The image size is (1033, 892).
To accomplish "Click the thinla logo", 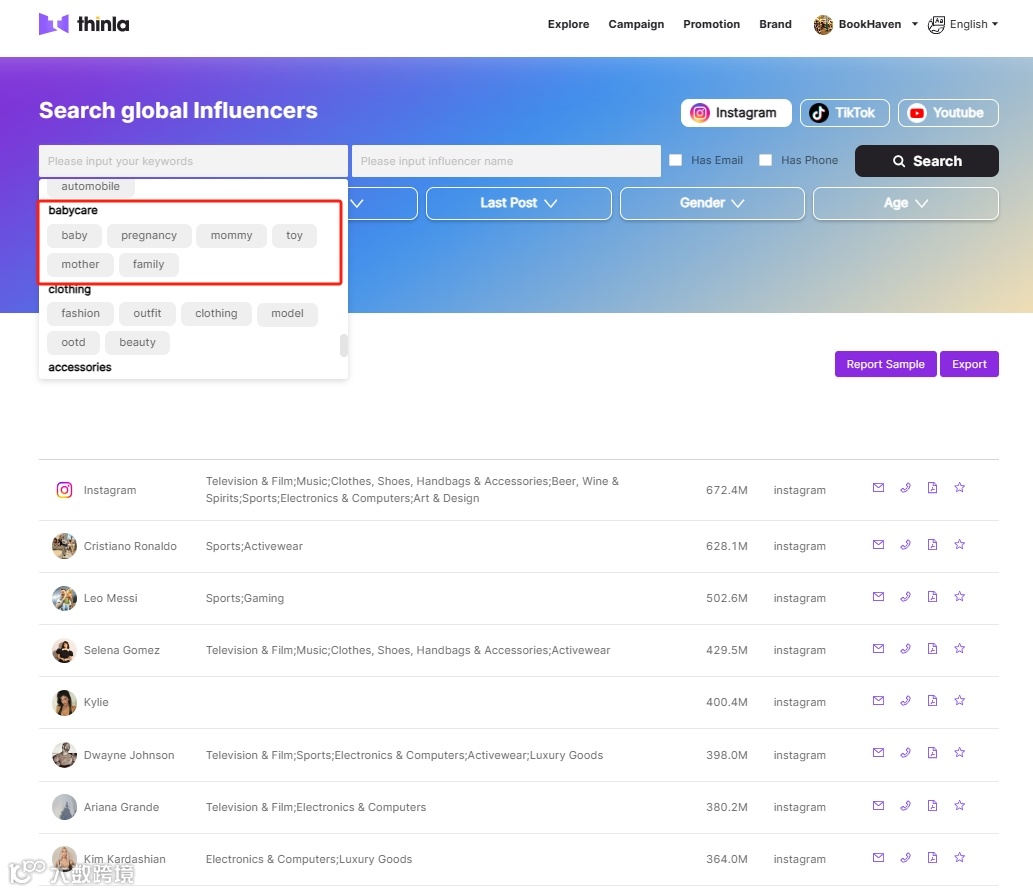I will click(84, 24).
